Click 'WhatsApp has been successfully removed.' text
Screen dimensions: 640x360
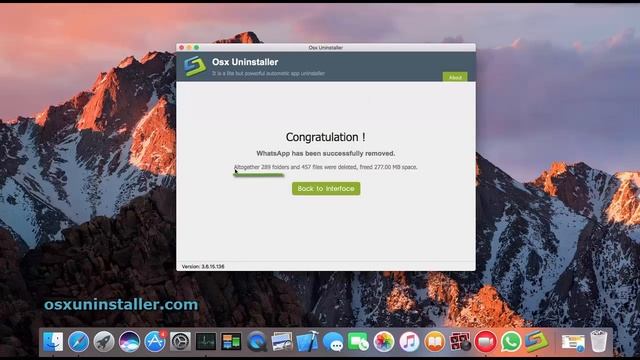pyautogui.click(x=326, y=153)
